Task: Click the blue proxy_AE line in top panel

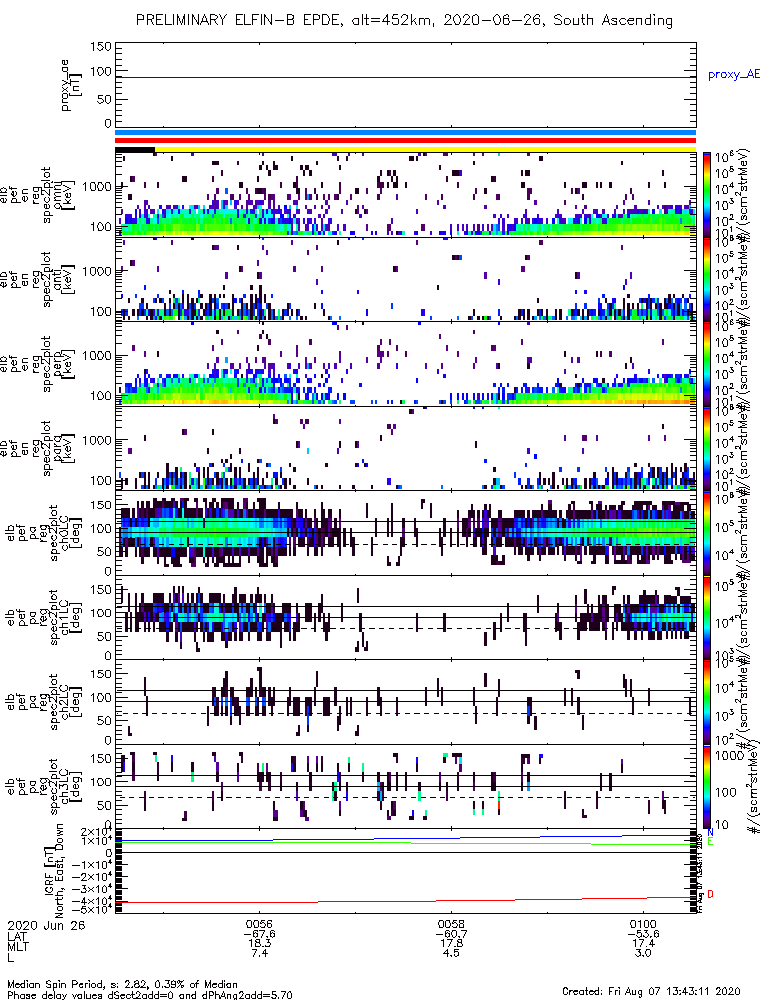Action: [405, 78]
